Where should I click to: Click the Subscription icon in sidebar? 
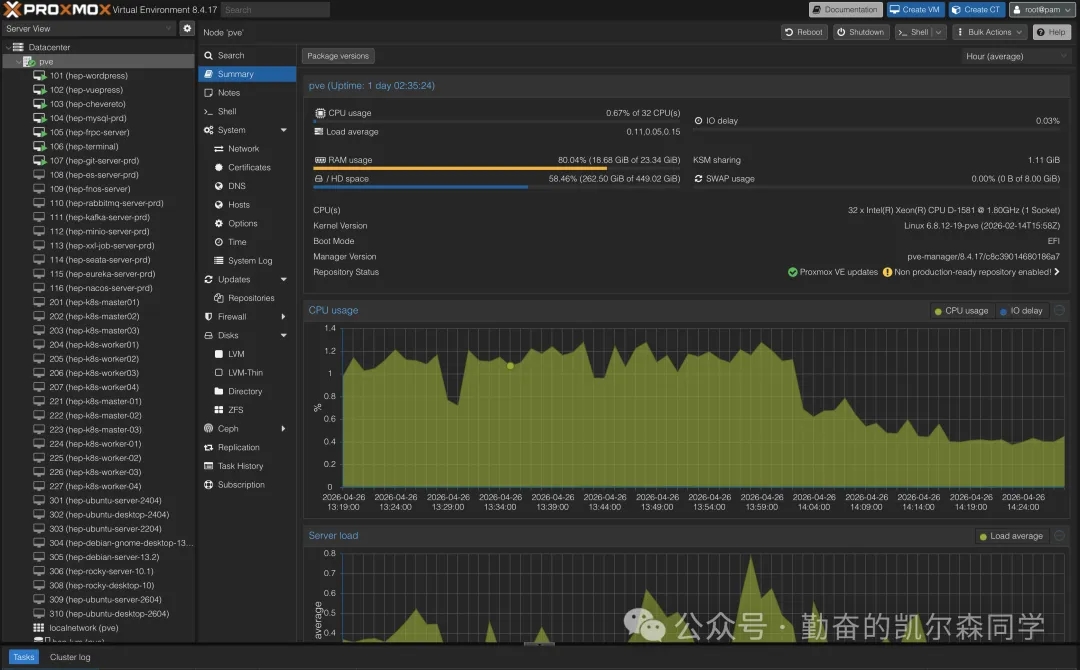(208, 485)
